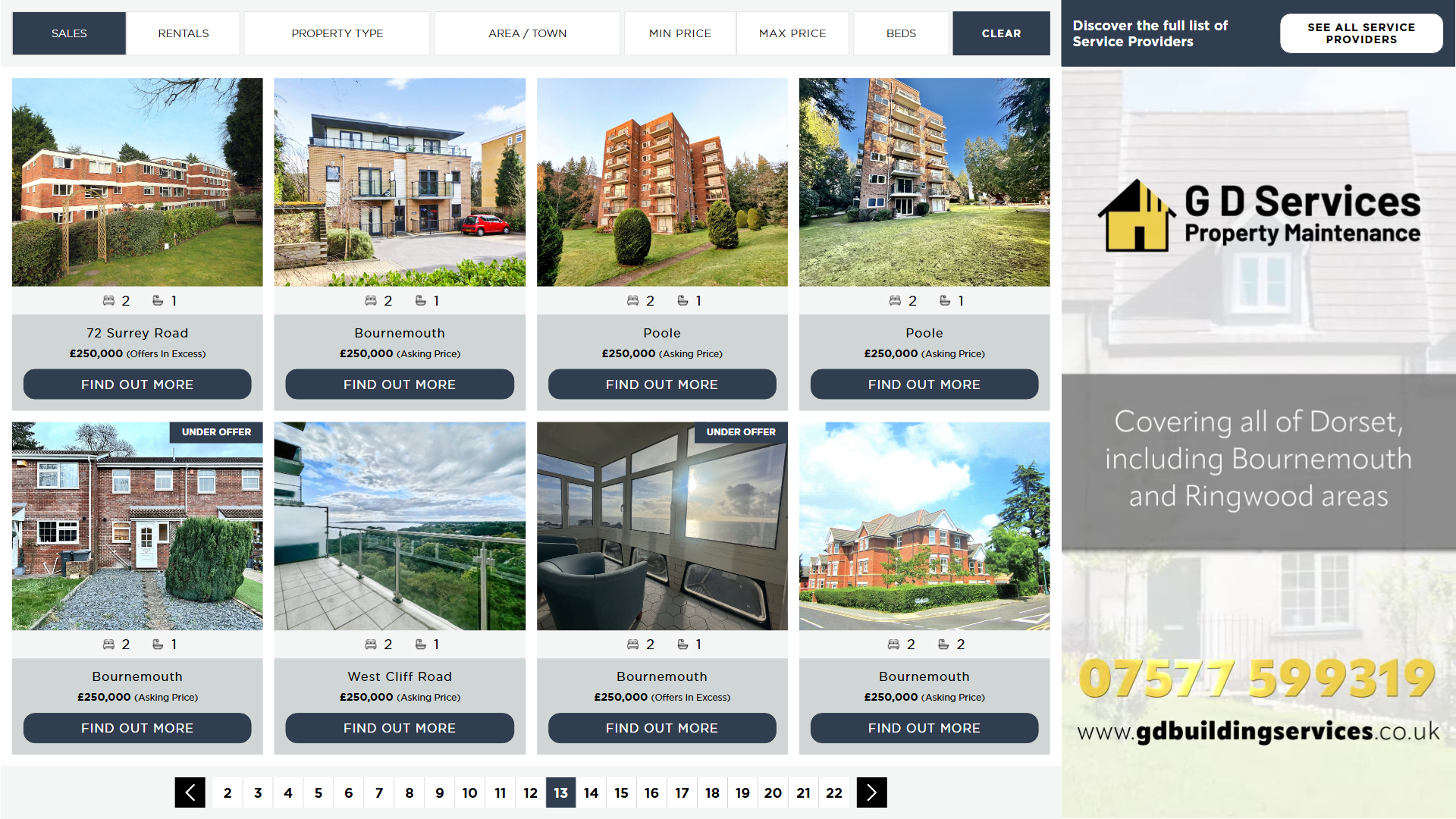Screen dimensions: 1456x819
Task: Click the G D Services house logo
Action: point(1135,217)
